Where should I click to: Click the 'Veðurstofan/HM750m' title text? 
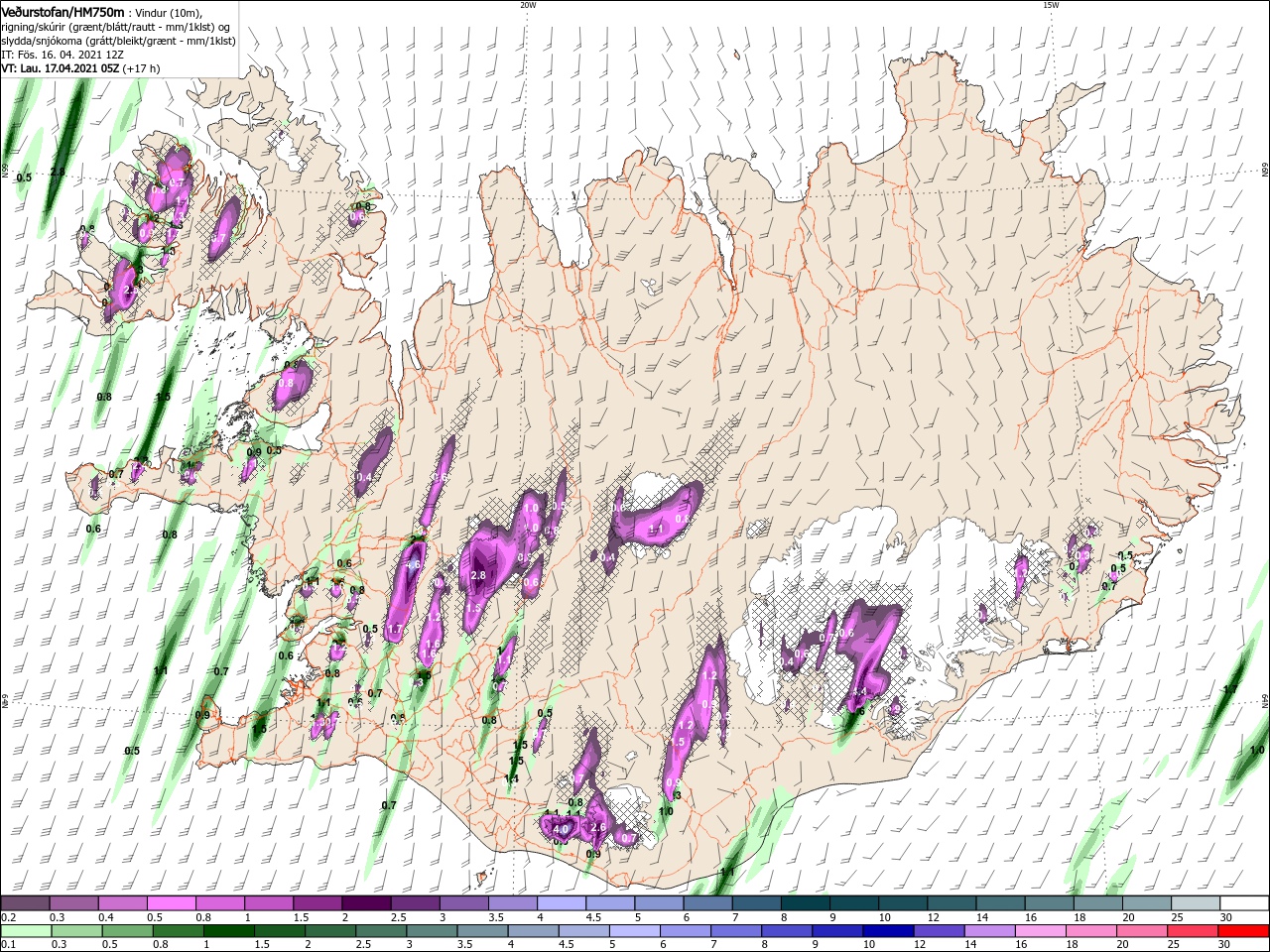point(63,12)
